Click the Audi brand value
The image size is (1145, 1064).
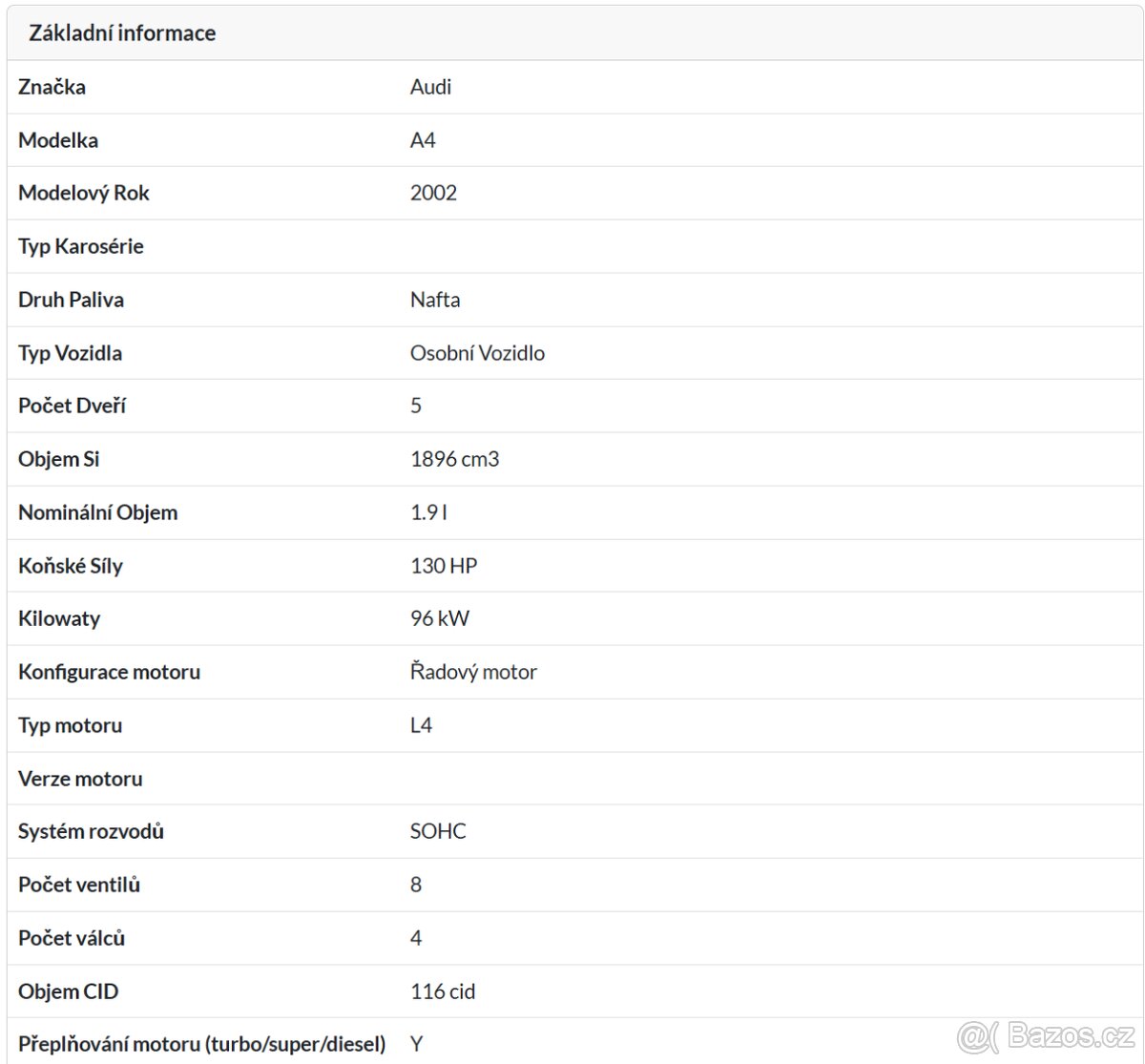point(430,87)
